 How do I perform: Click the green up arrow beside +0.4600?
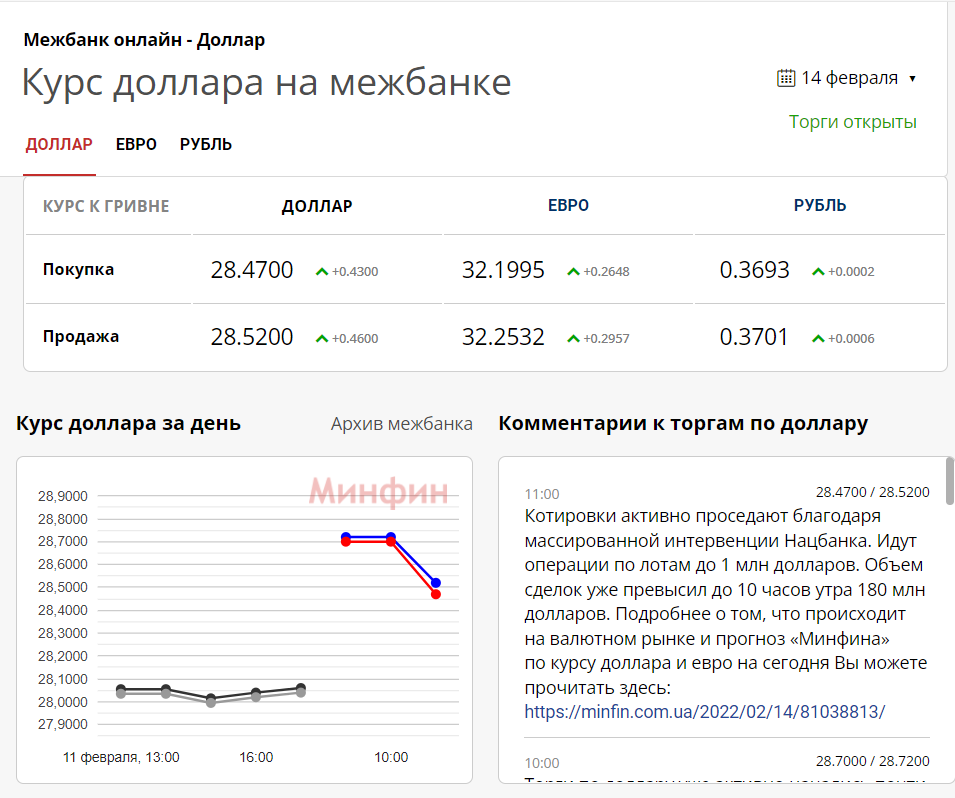pyautogui.click(x=322, y=337)
